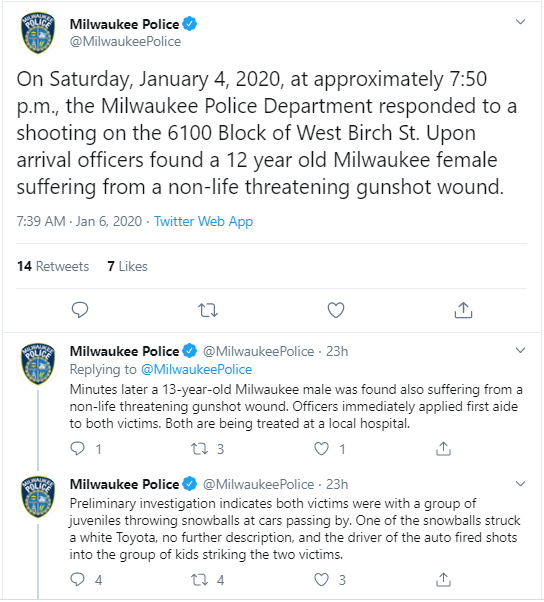Reply to the 13-year-old male tweet
This screenshot has height=602, width=544.
point(78,448)
